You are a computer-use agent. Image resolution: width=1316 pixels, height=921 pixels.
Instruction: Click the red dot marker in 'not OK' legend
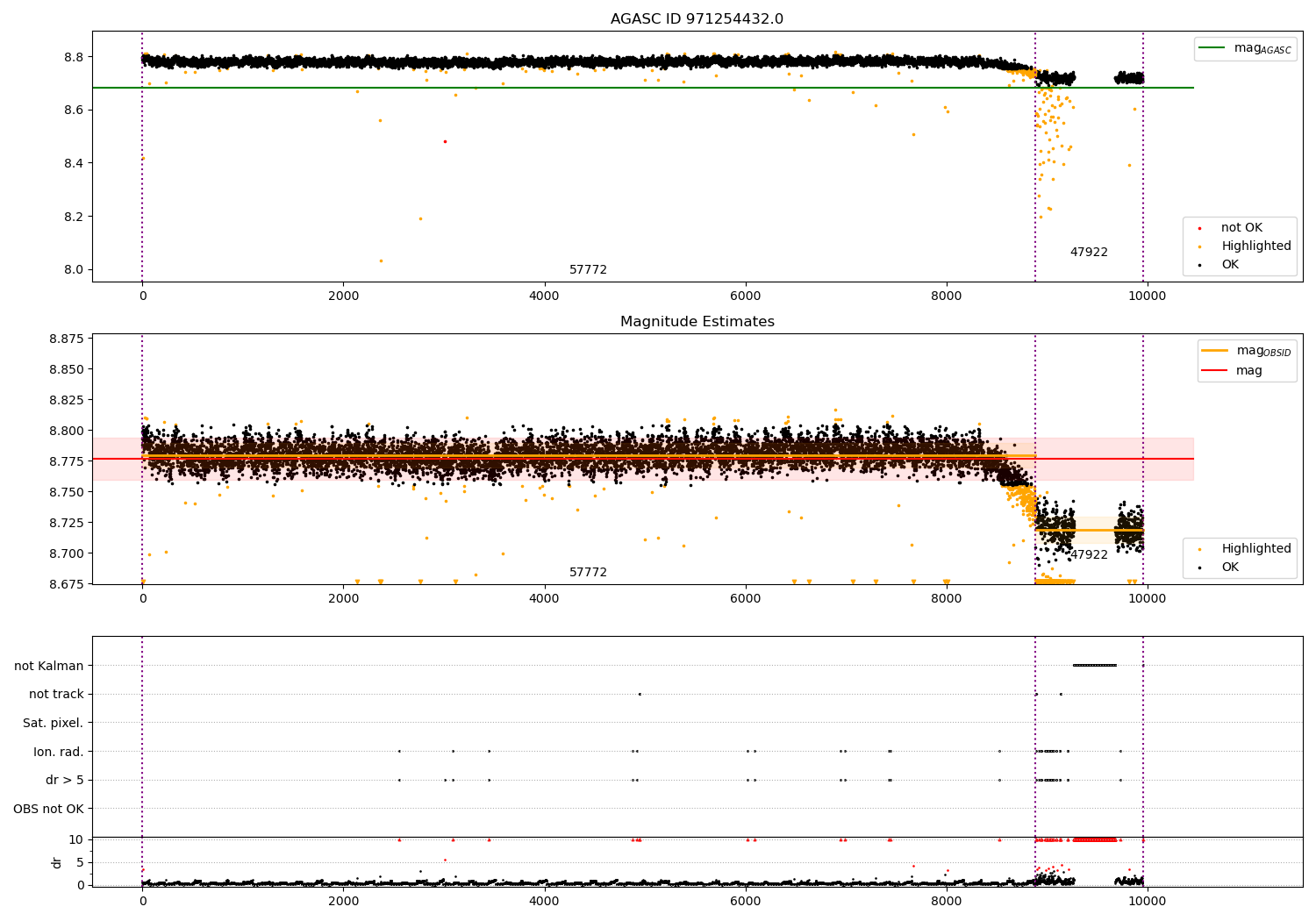pos(1199,228)
